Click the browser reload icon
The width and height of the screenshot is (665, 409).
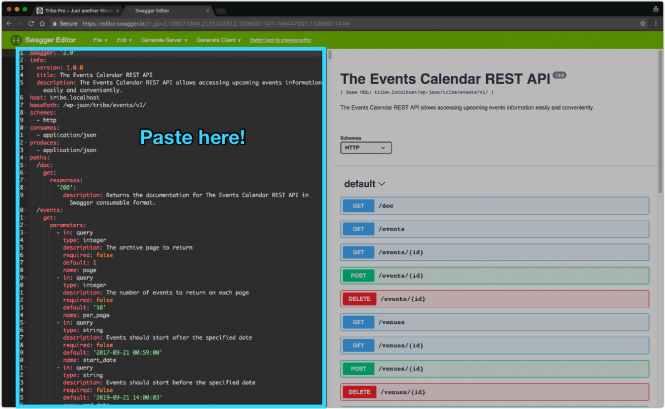[x=34, y=22]
